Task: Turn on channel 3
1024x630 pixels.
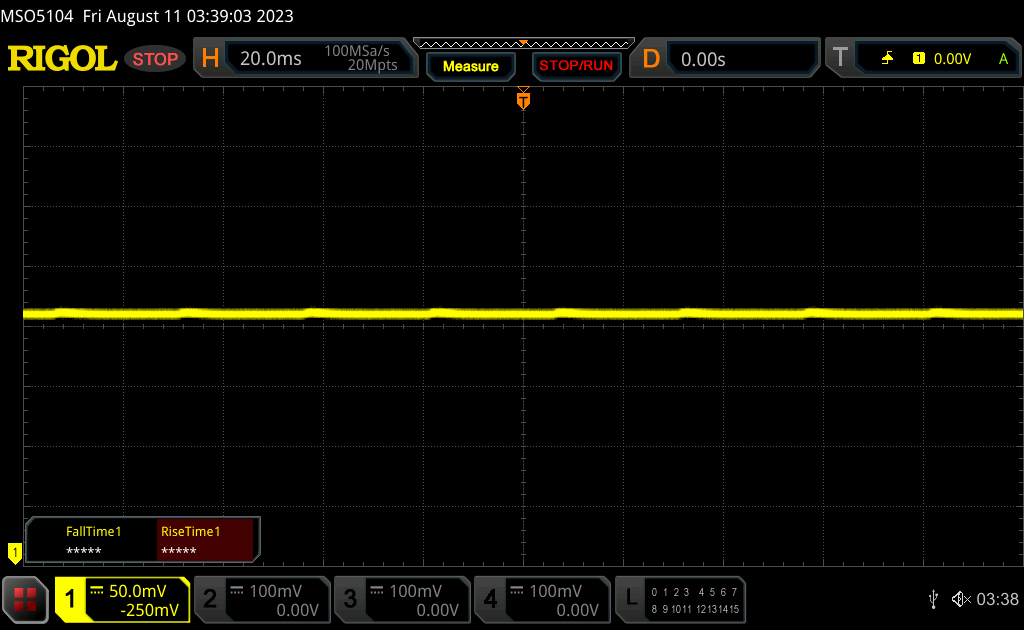Action: coord(401,599)
